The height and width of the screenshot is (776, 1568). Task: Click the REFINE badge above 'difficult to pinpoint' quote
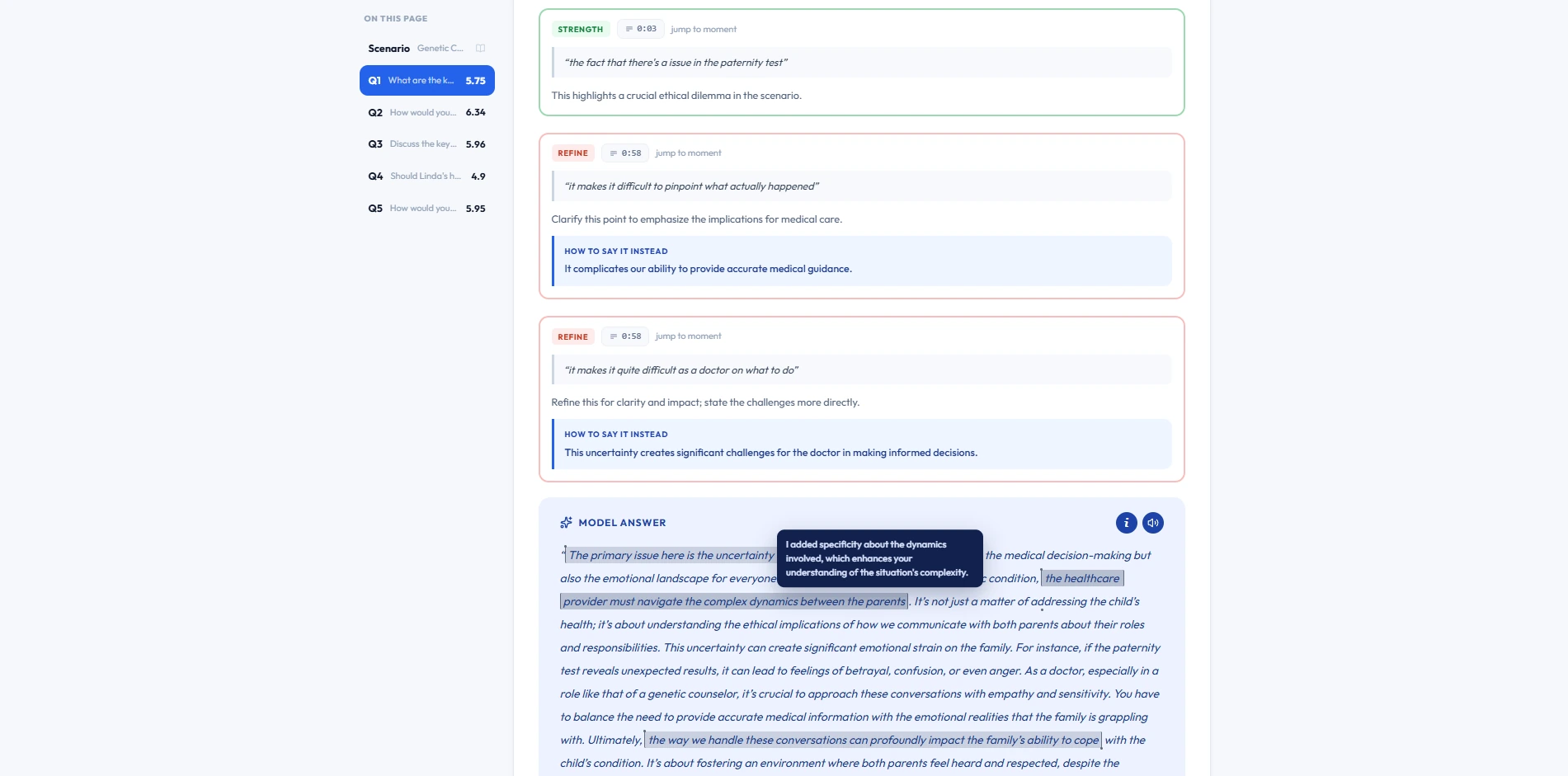click(572, 153)
